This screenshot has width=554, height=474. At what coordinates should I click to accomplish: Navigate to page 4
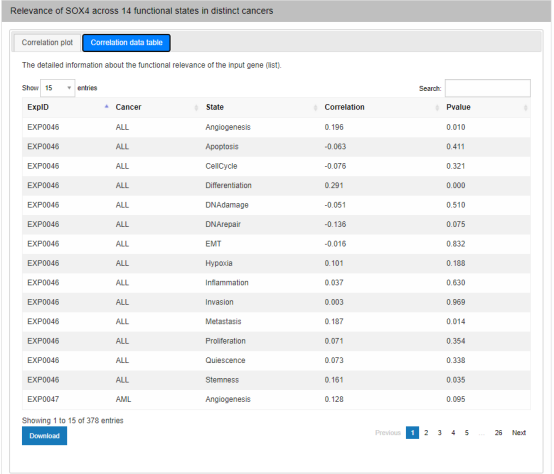453,433
